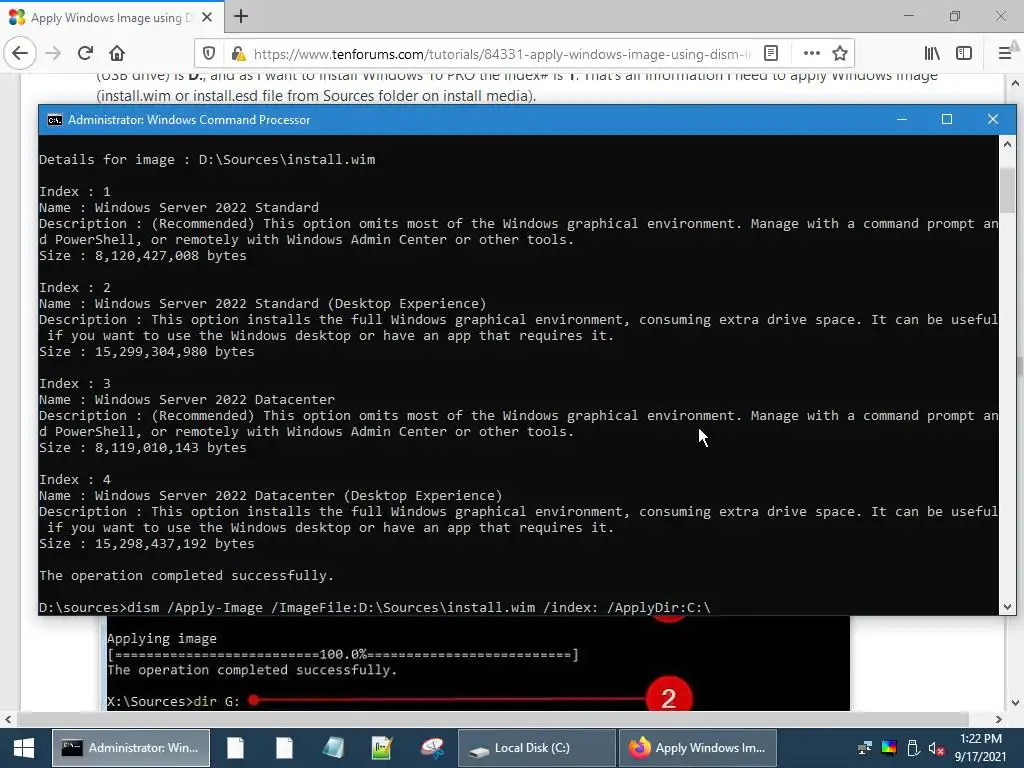Click 'X:\Sources>dir G:' text in page
The height and width of the screenshot is (768, 1024).
[173, 701]
